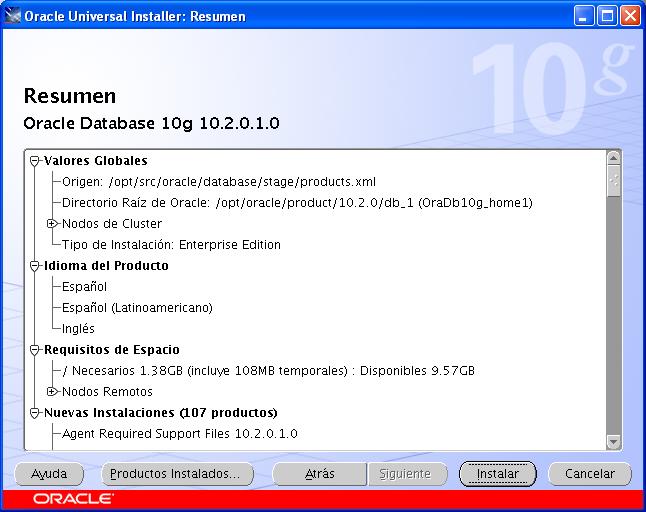This screenshot has height=512, width=646.
Task: Maximize the installer window
Action: click(x=607, y=16)
